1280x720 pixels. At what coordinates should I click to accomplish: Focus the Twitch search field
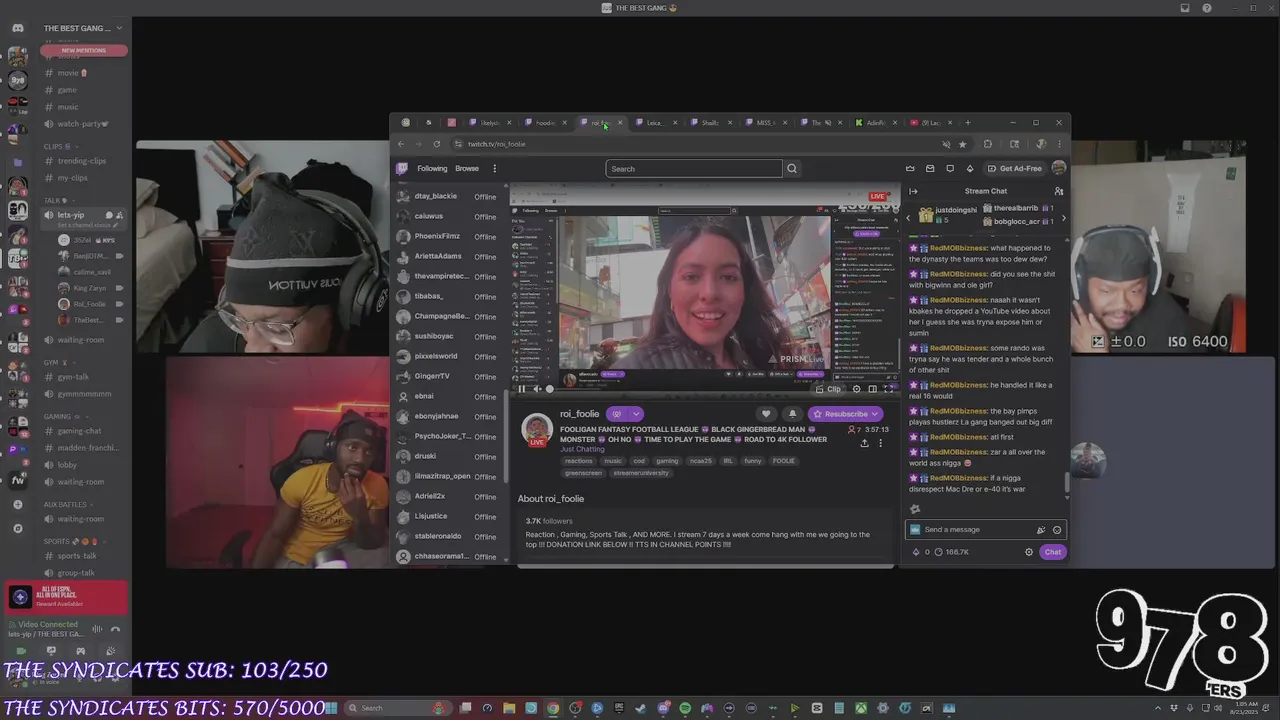[x=693, y=168]
